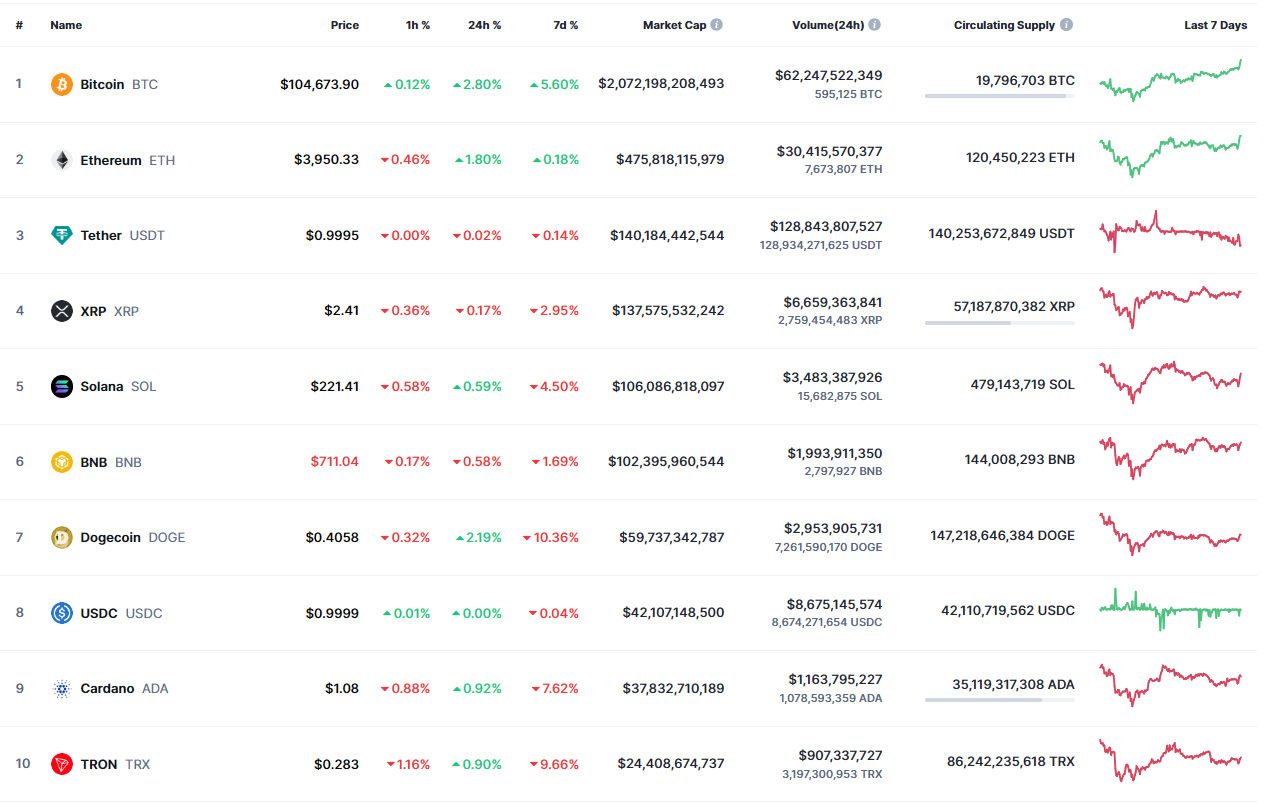The image size is (1264, 804).
Task: Click the Tether logo icon
Action: 62,236
